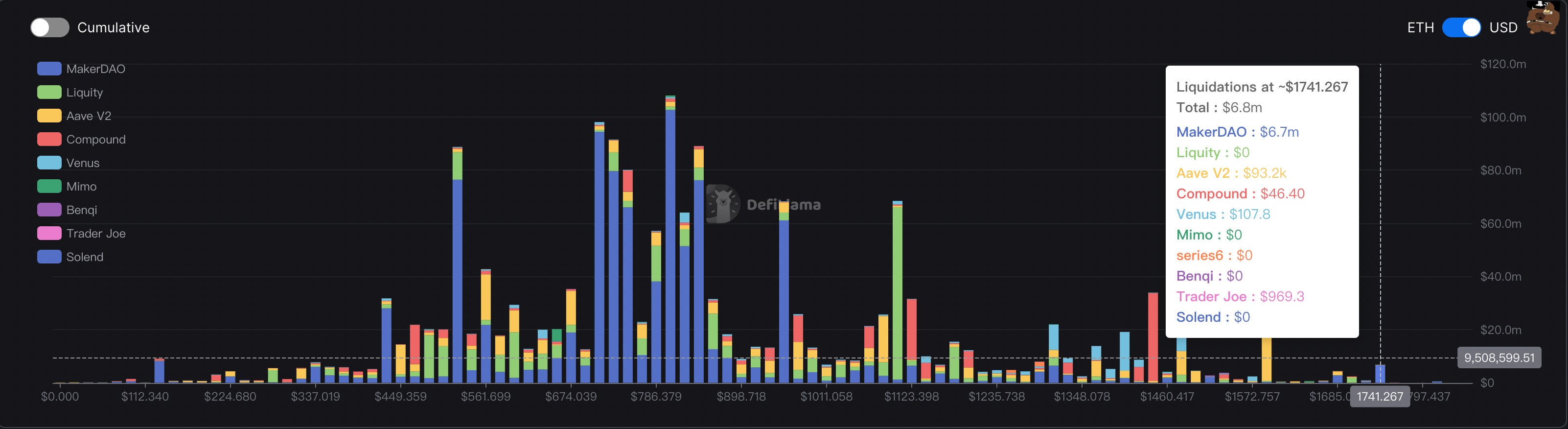Click the x-axis label $1348.078
This screenshot has height=429, width=1568.
[x=1082, y=397]
